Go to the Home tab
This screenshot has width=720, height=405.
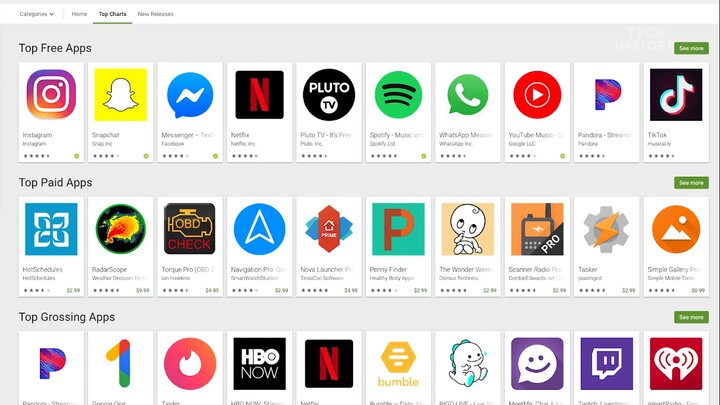click(79, 14)
